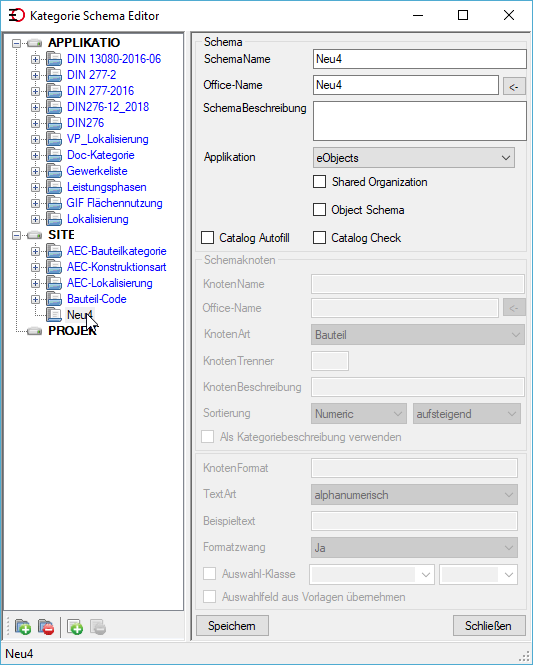This screenshot has width=533, height=665.
Task: Tick the Object Schema checkbox
Action: pyautogui.click(x=319, y=210)
